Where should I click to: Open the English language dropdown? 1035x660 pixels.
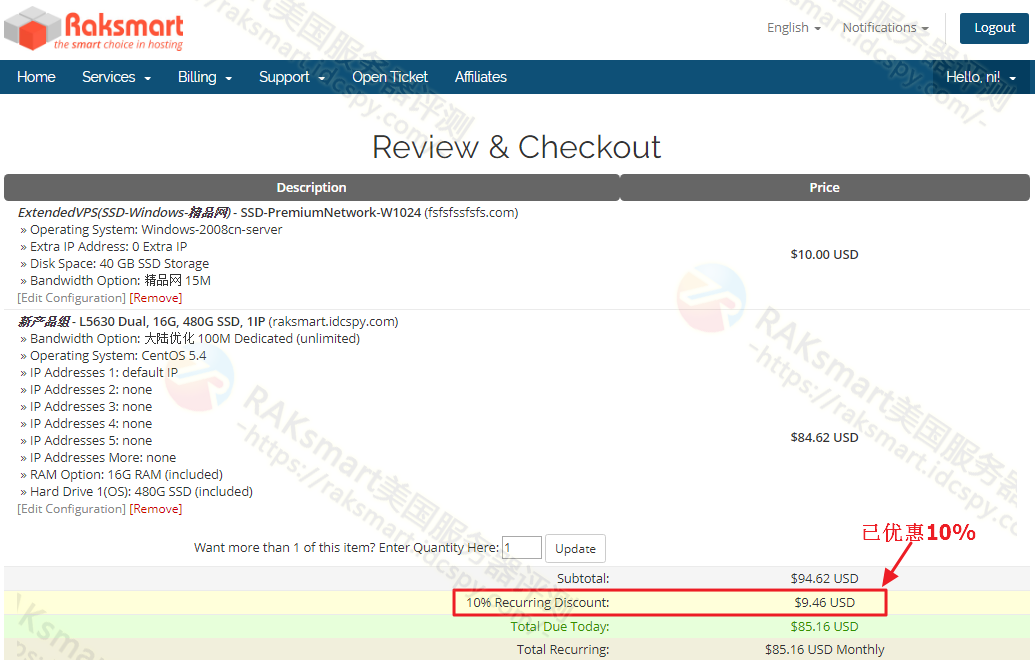(x=793, y=28)
